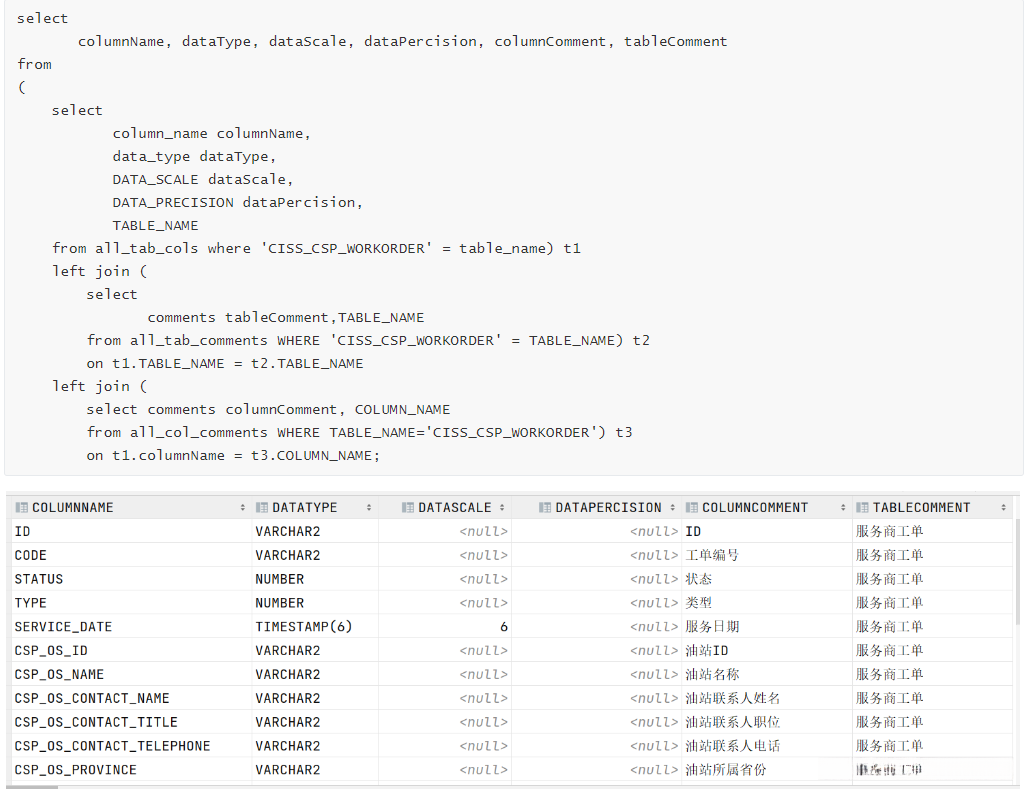Select the CSP_OS_PROVINCE cell

pyautogui.click(x=130, y=770)
